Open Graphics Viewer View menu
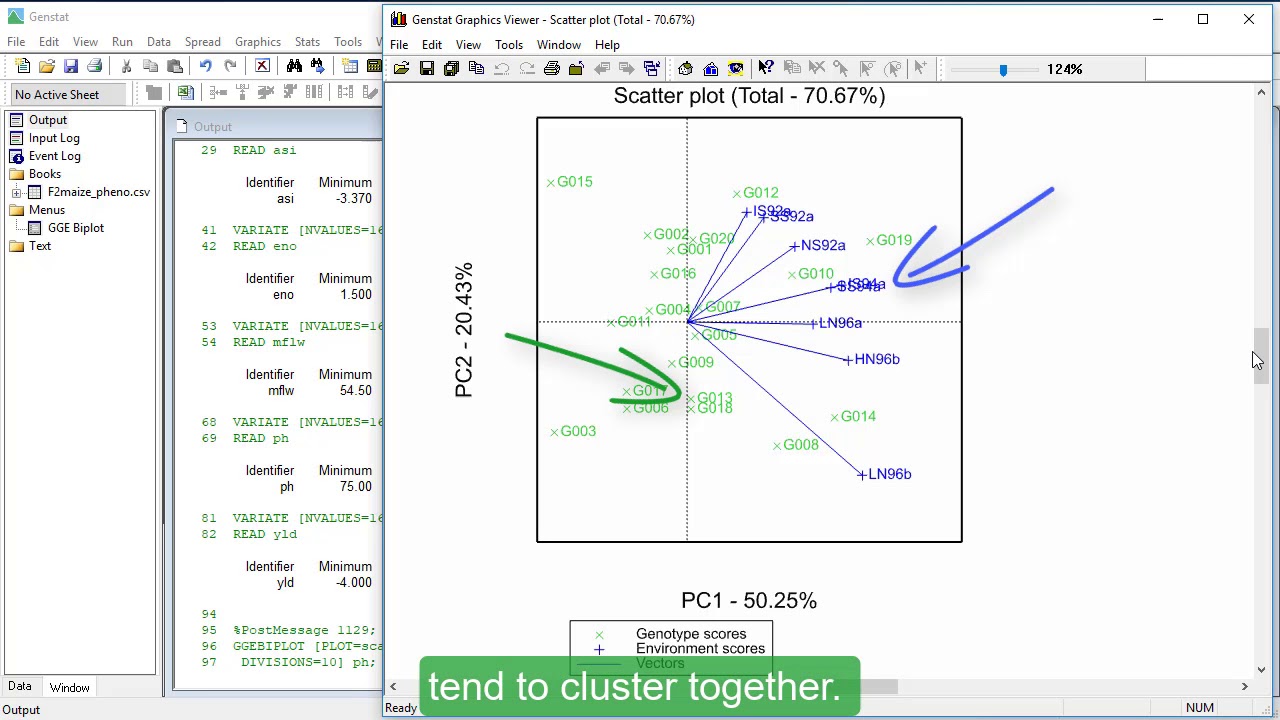Screen dimensions: 1280x720 [x=468, y=45]
